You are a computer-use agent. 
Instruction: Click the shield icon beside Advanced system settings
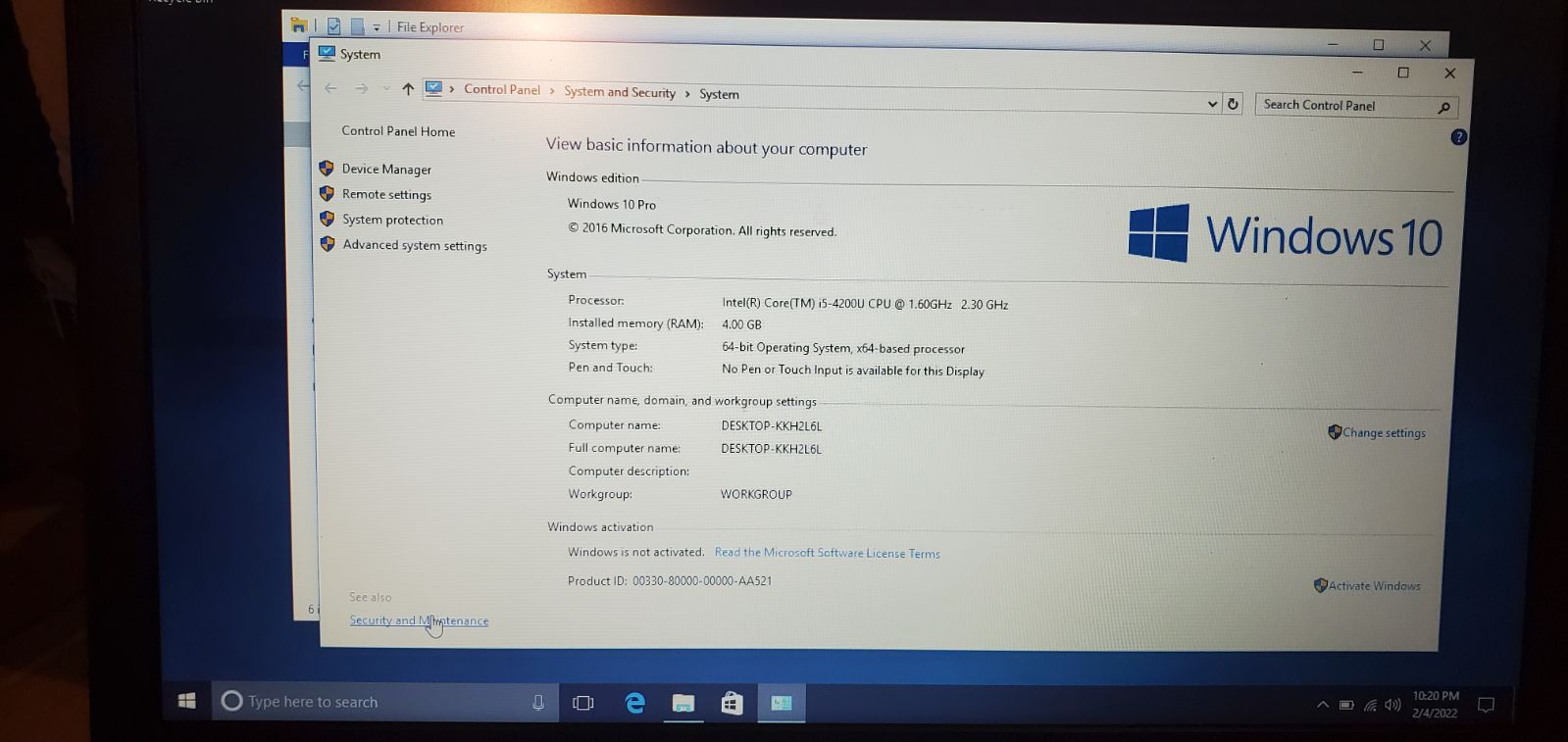328,244
